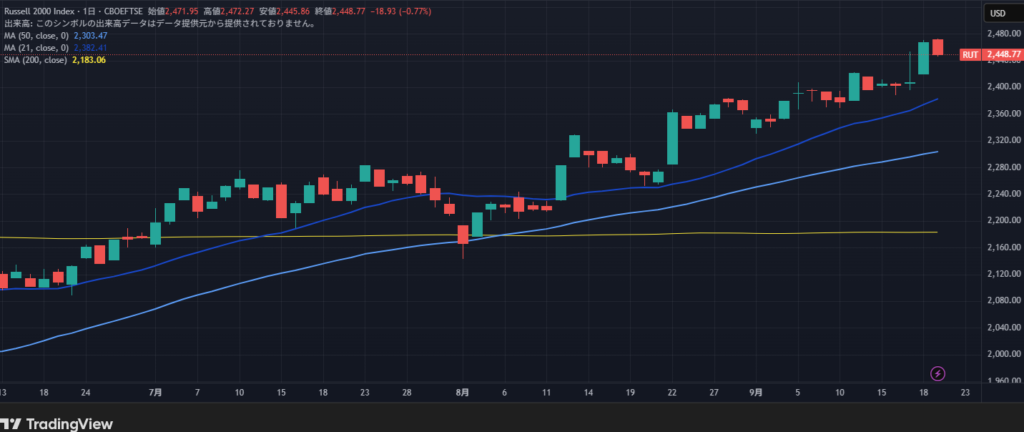Click the 7月 label on time axis
This screenshot has height=432, width=1024.
click(x=155, y=393)
